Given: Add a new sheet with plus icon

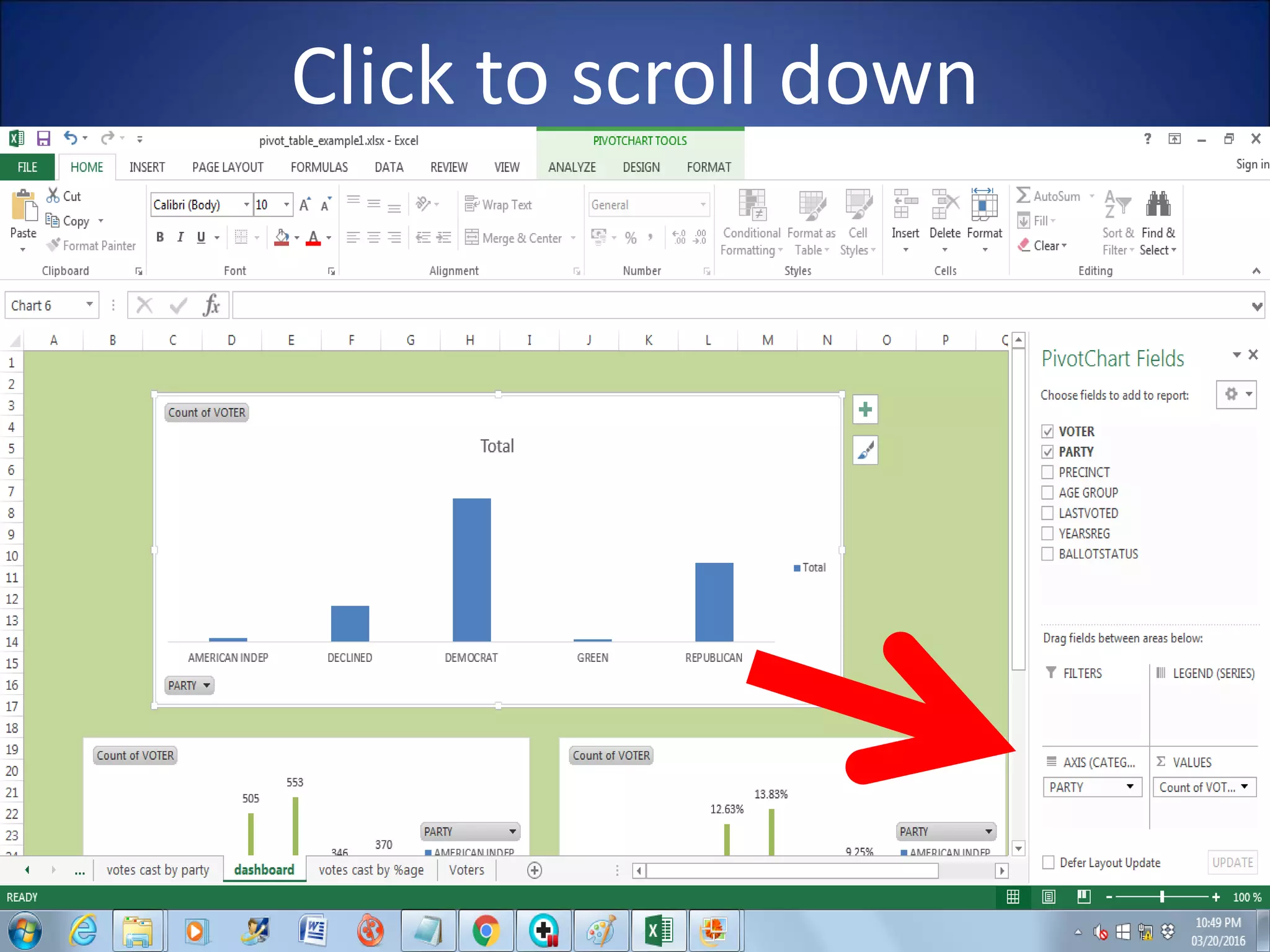Looking at the screenshot, I should click(534, 870).
